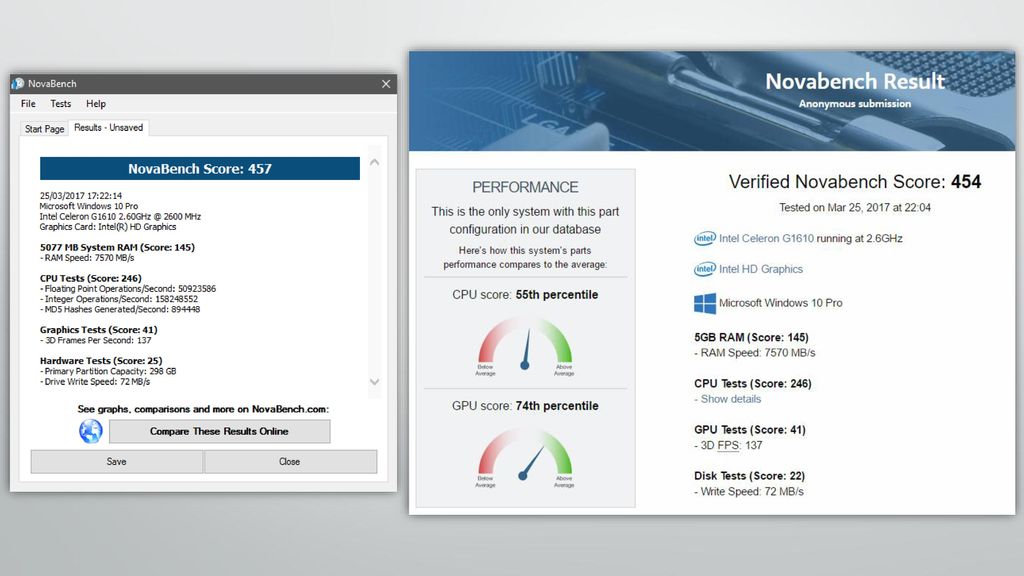Click the PERFORMANCE panel heading

click(525, 187)
